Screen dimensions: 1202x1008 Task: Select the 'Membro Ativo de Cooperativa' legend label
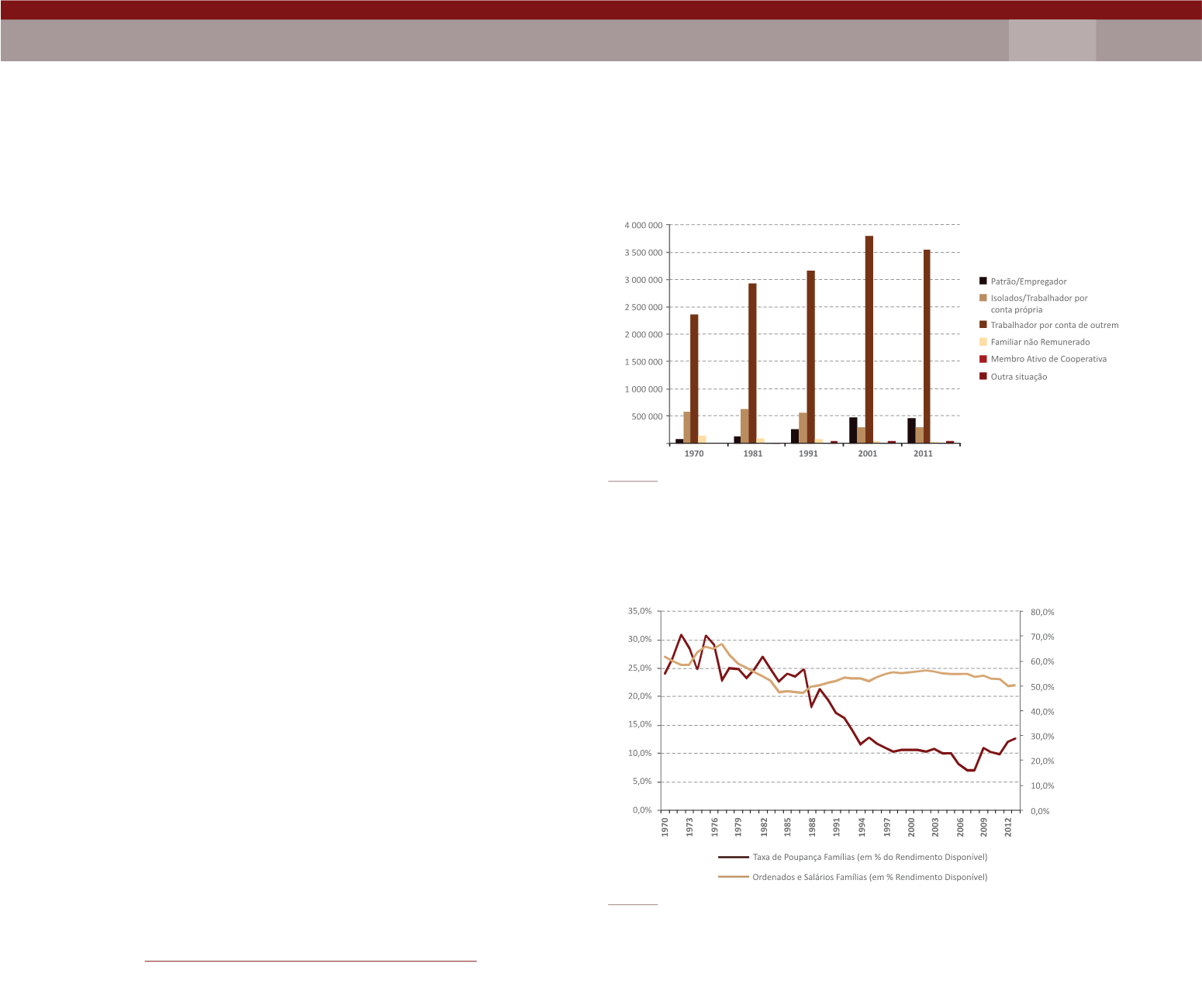click(x=1048, y=359)
